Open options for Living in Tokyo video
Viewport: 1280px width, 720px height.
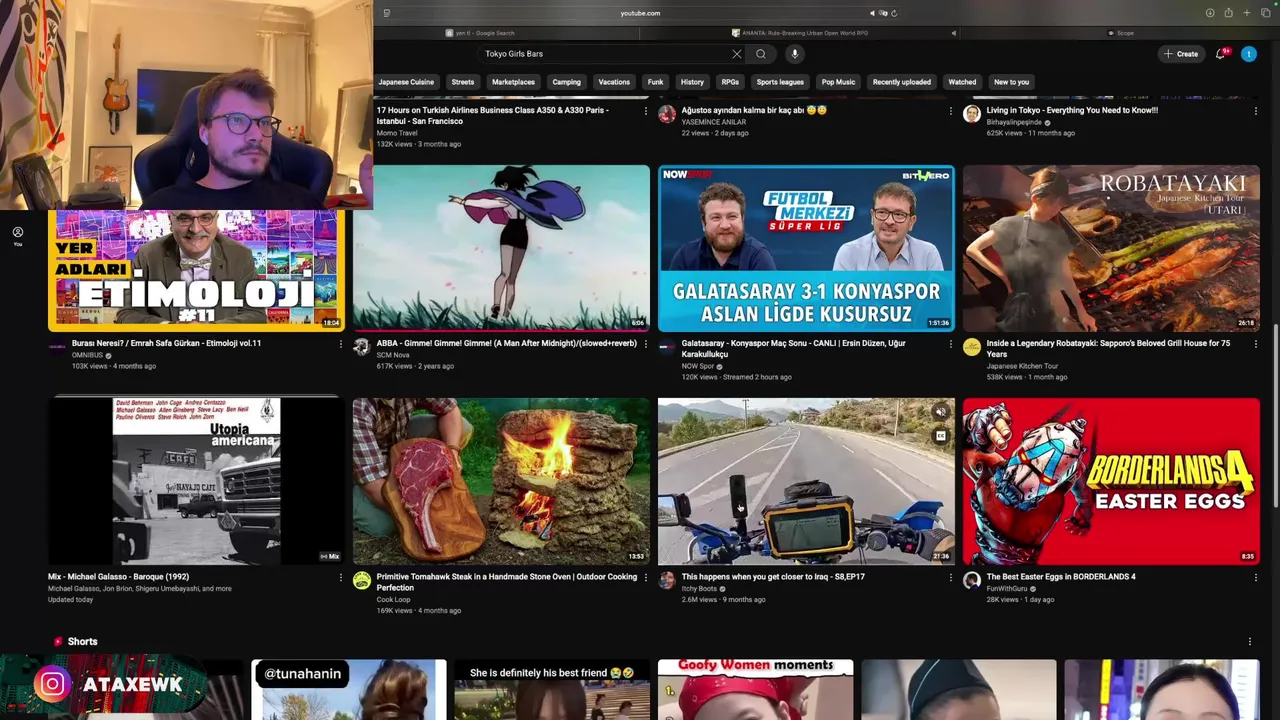click(1255, 111)
